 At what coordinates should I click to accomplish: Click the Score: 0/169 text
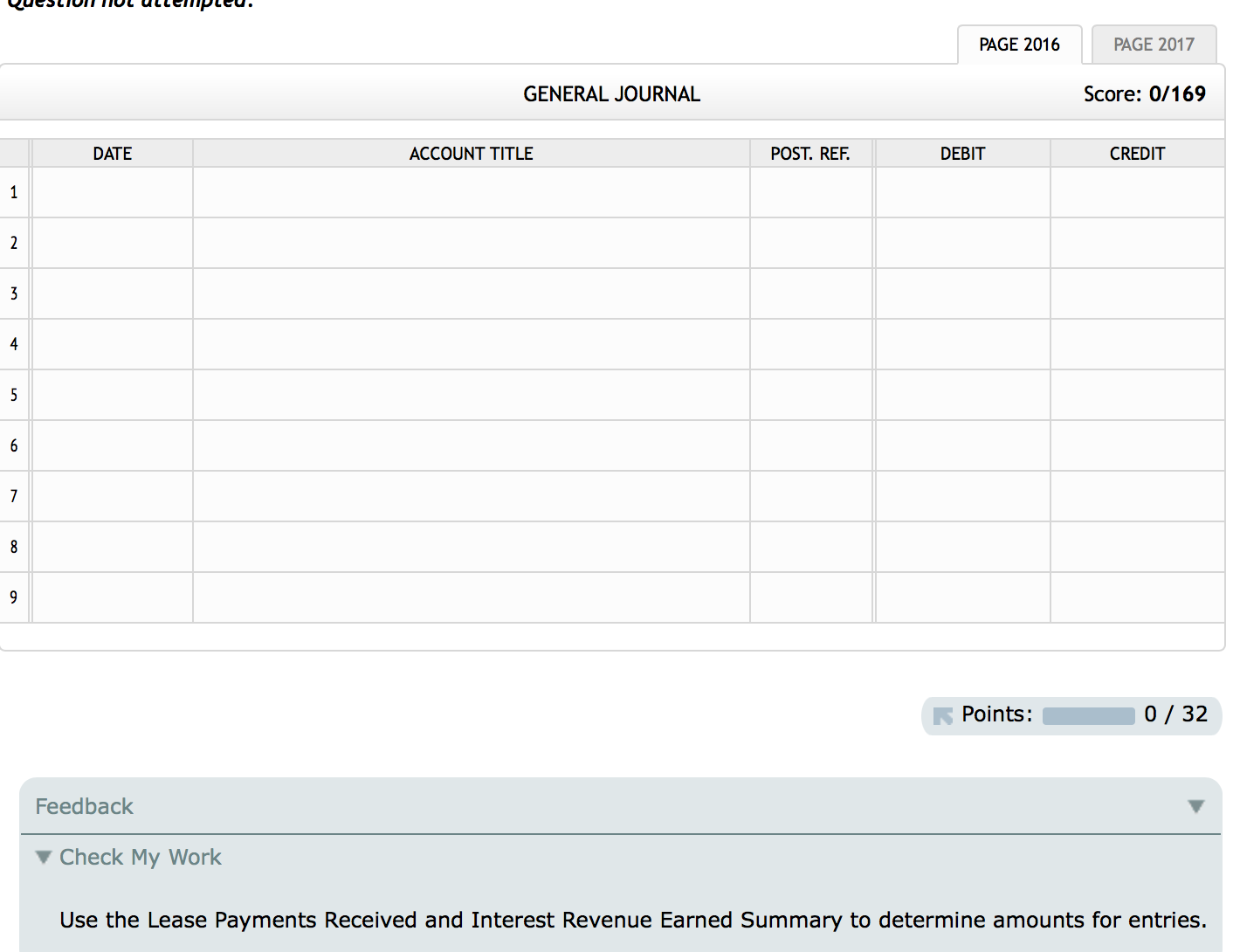pos(1145,94)
